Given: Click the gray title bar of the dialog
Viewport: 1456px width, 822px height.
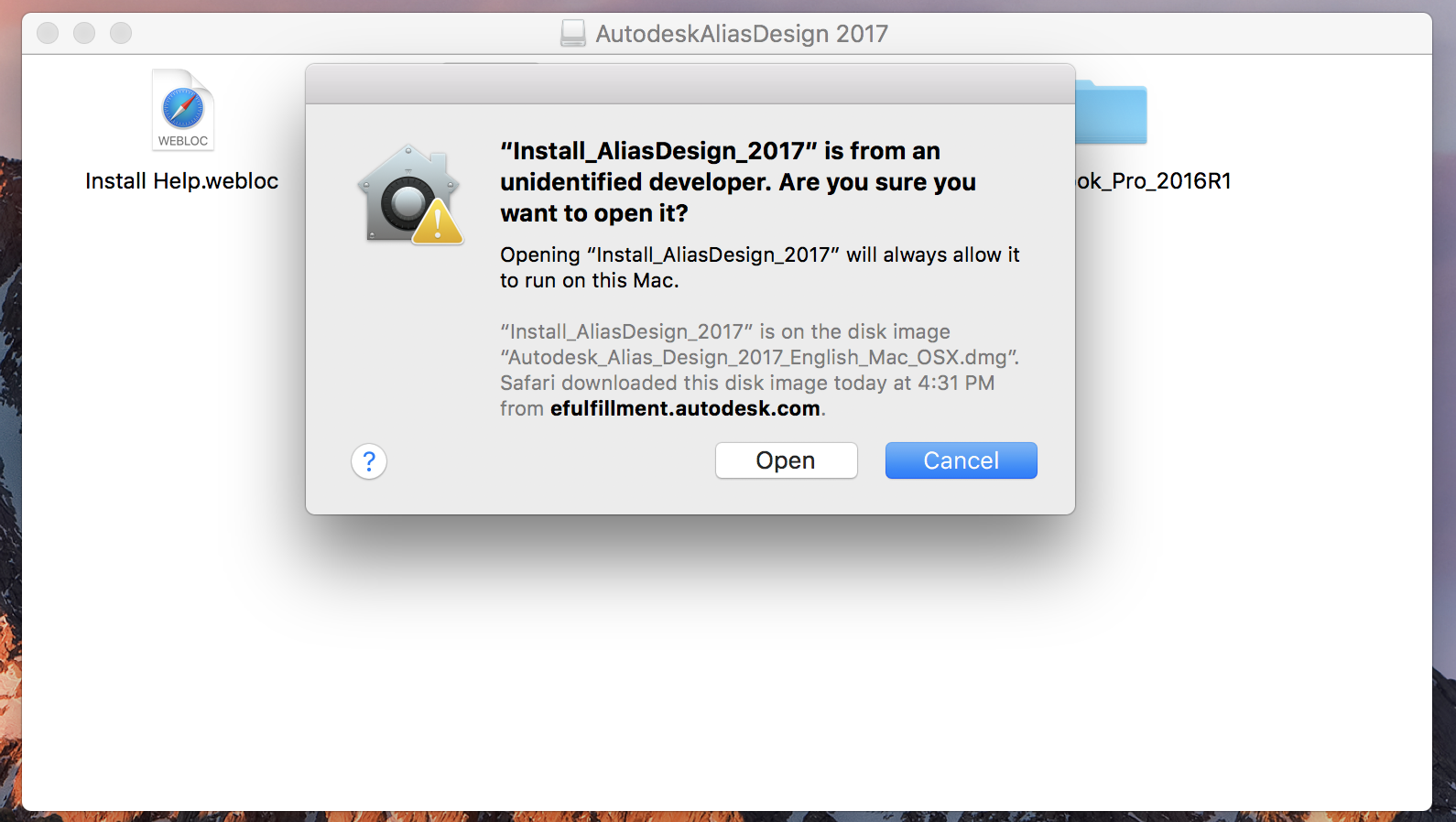Looking at the screenshot, I should (x=690, y=84).
